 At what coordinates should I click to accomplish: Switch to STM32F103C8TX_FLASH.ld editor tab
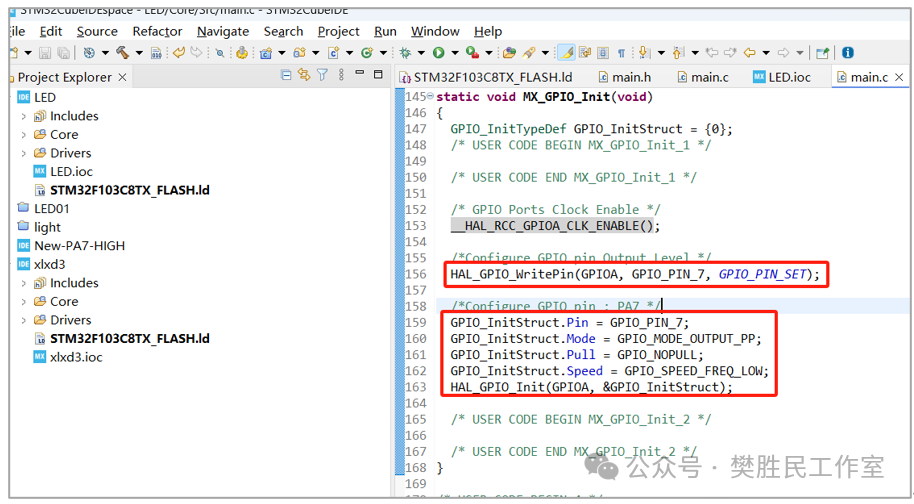[487, 77]
